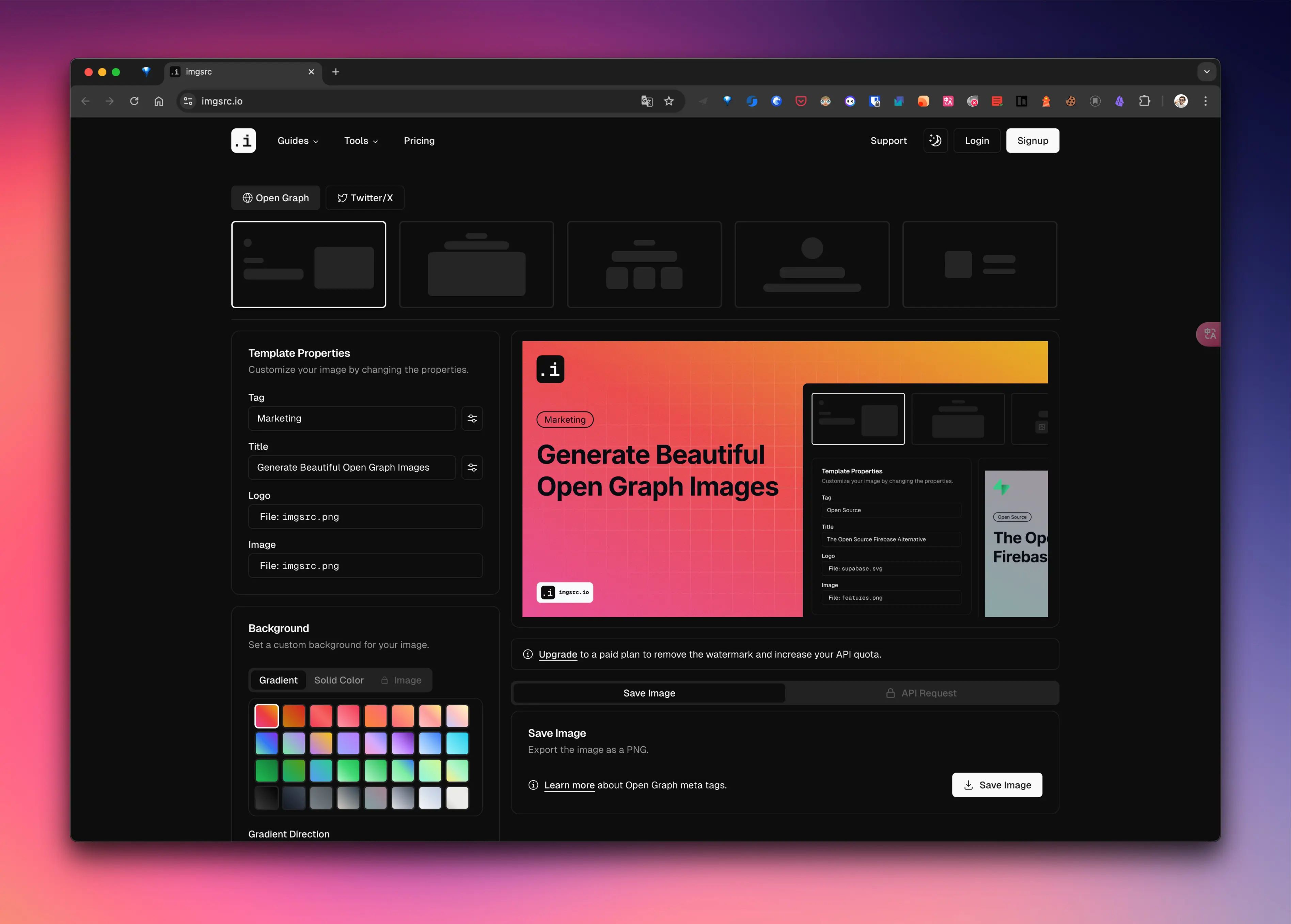Open the tab search chevron dropdown

pyautogui.click(x=1206, y=72)
